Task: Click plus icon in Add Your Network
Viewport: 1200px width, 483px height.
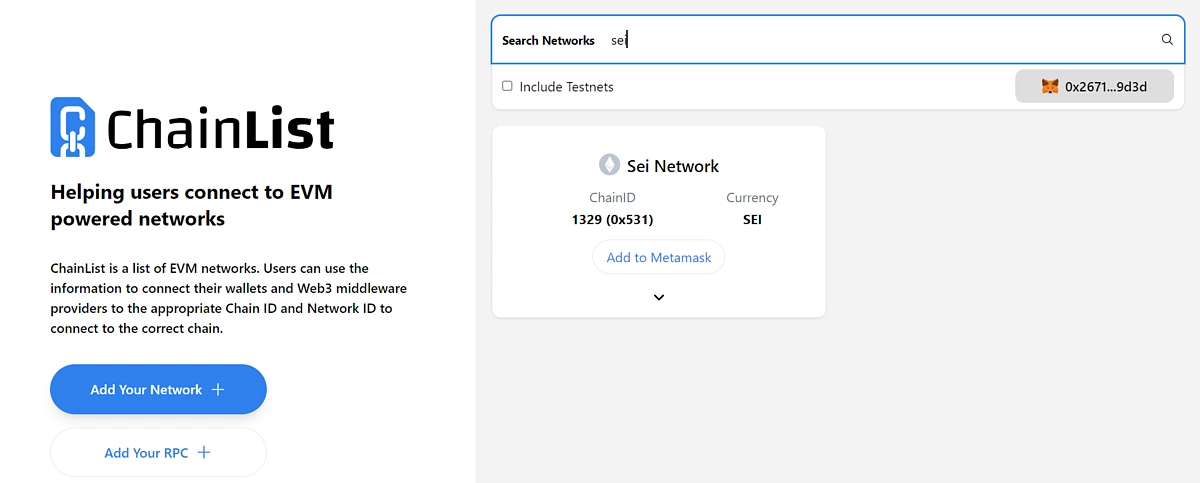Action: 218,389
